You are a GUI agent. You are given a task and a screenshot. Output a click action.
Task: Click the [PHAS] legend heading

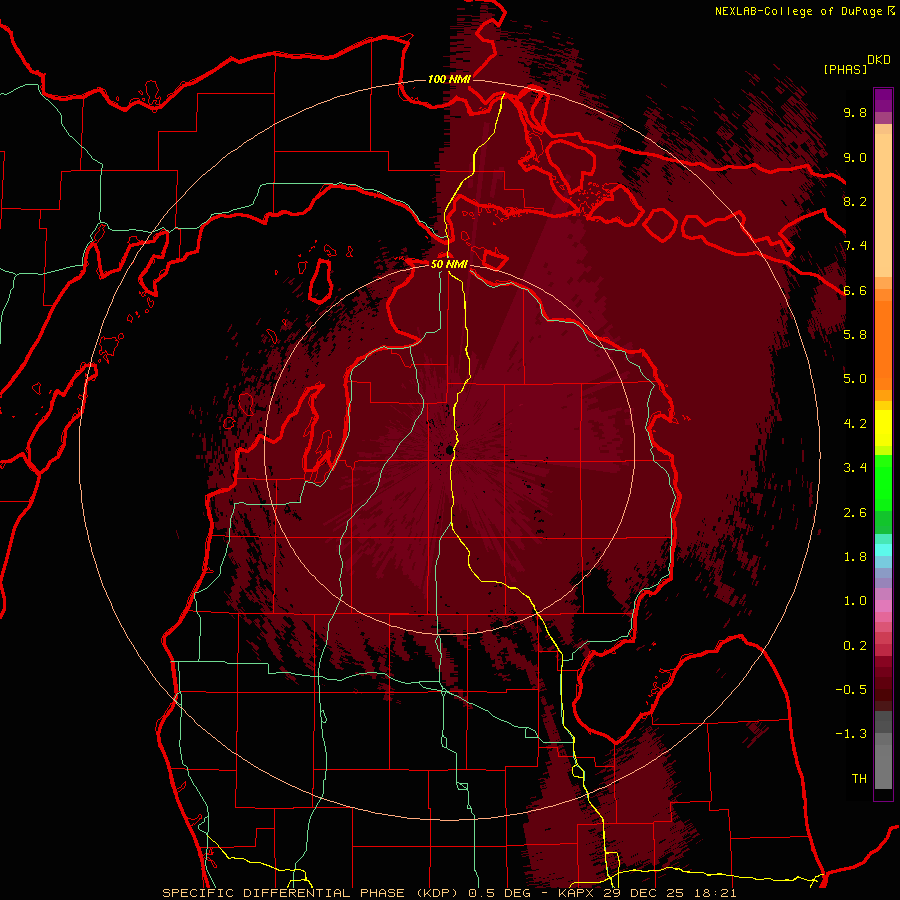click(845, 69)
